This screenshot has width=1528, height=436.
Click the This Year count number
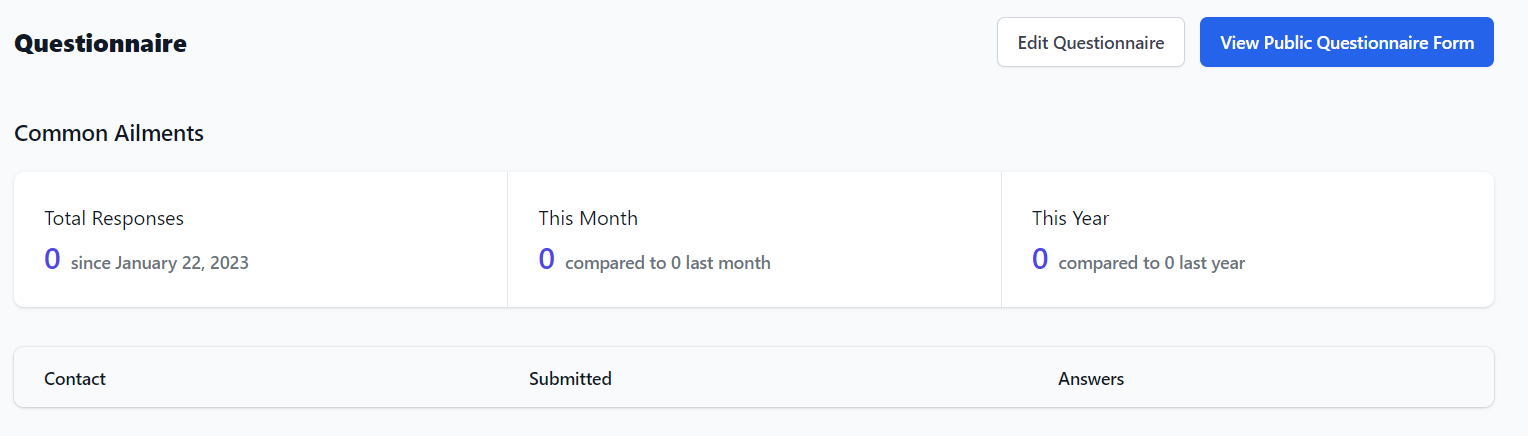1040,260
